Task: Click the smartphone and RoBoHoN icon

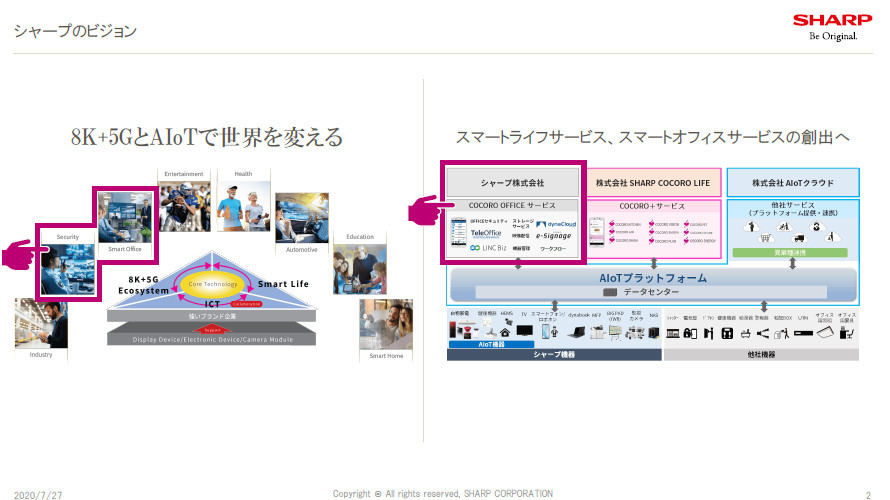Action: coord(549,331)
